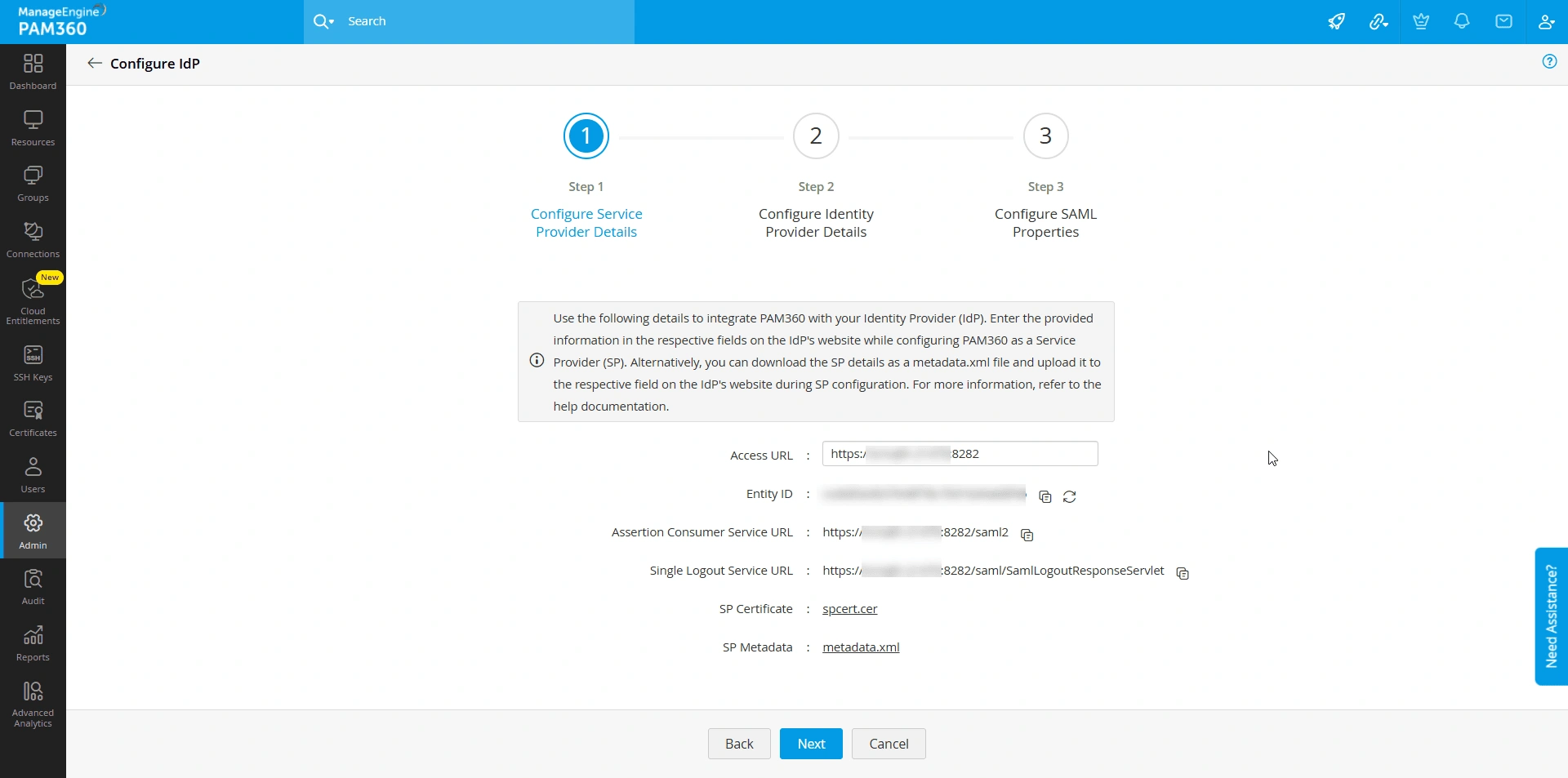The width and height of the screenshot is (1568, 778).
Task: Open the mail envelope icon
Action: tap(1503, 21)
